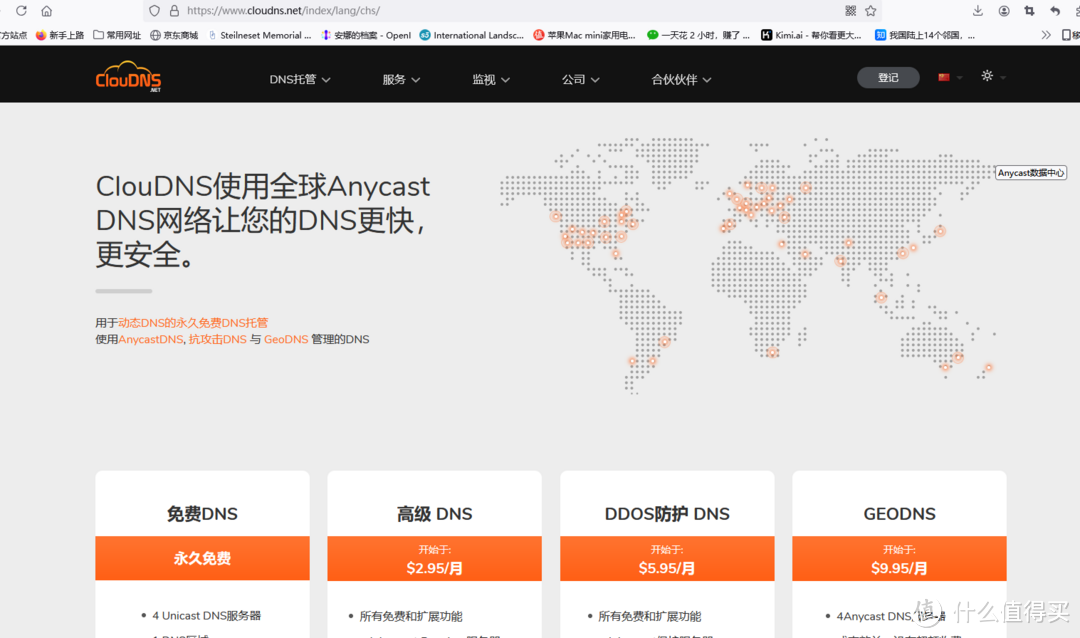This screenshot has width=1080, height=638.
Task: Open the browser account profile icon
Action: (1004, 11)
